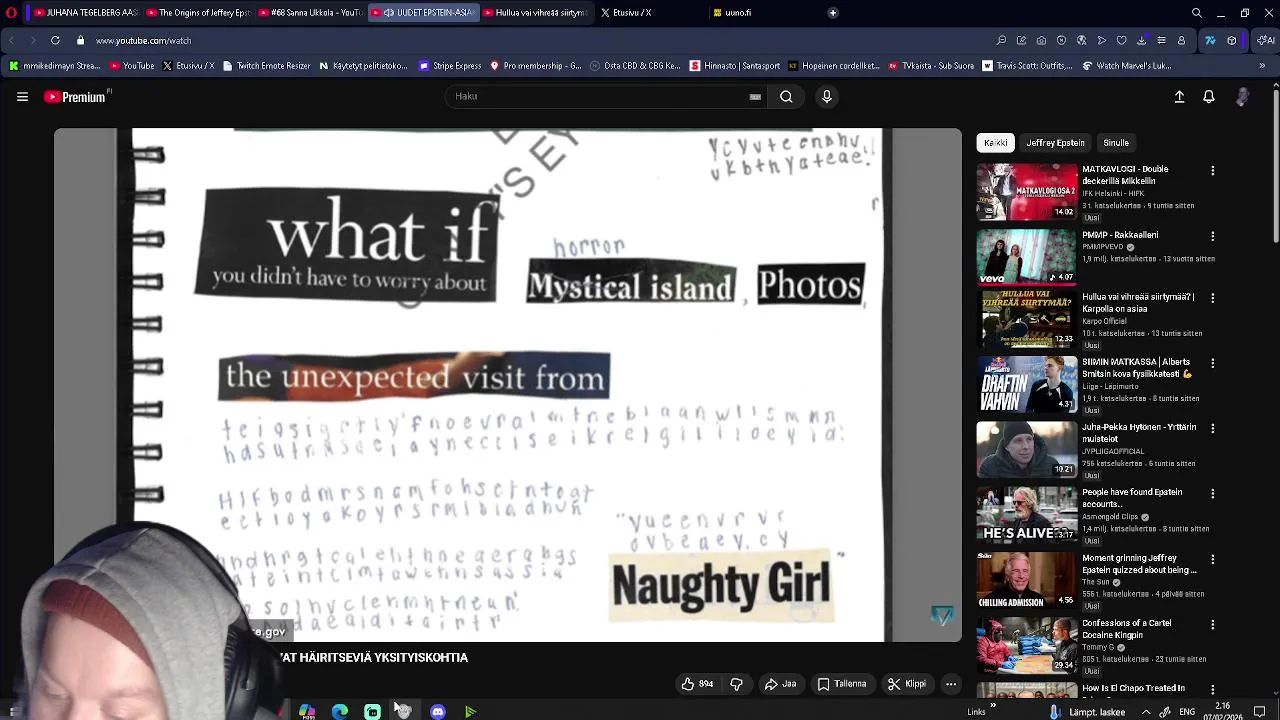Start voice search with the microphone
1280x720 pixels.
(826, 97)
